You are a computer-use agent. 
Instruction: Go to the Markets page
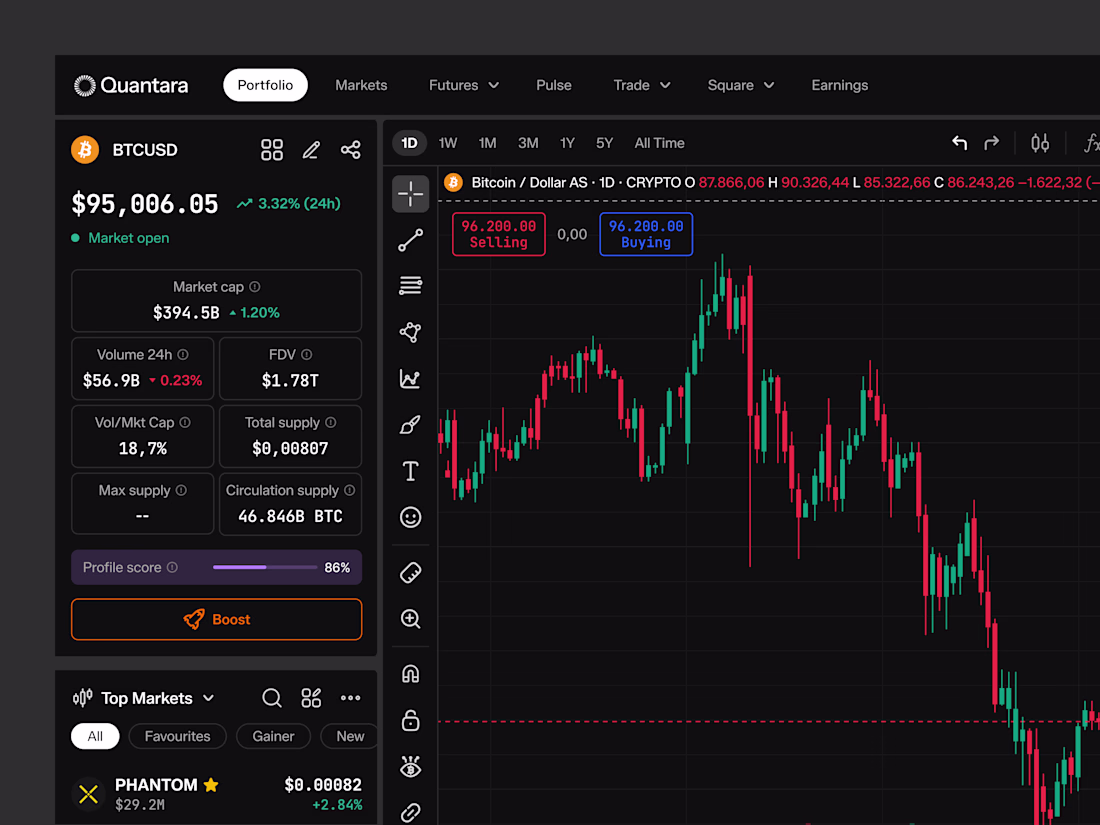[x=361, y=85]
